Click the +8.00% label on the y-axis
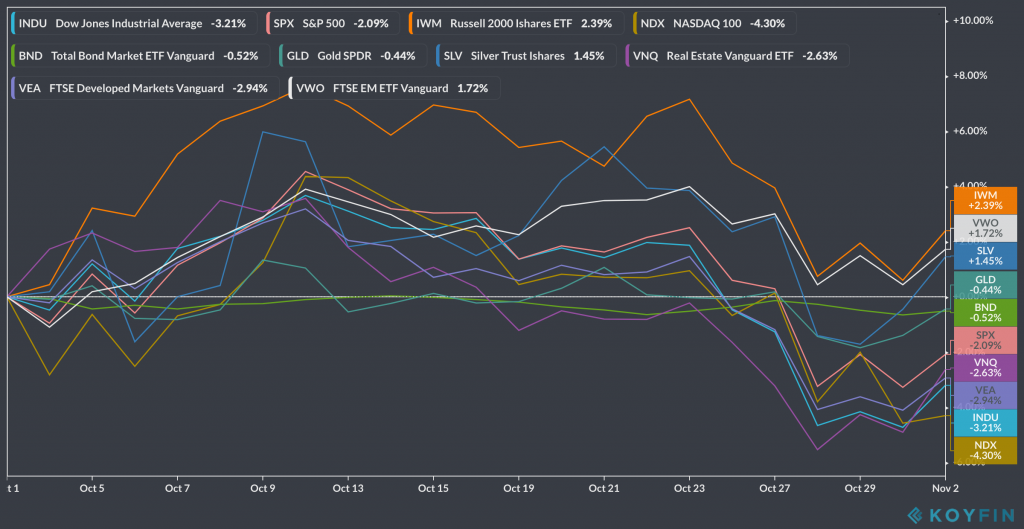Viewport: 1024px width, 529px height. (970, 75)
